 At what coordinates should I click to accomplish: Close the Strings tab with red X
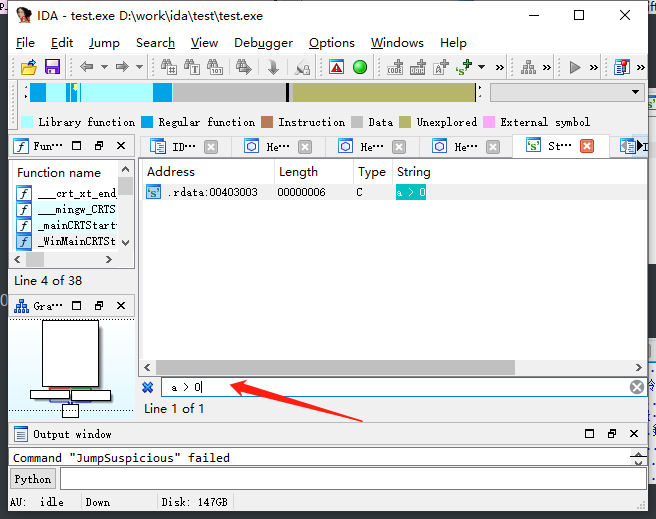[587, 146]
